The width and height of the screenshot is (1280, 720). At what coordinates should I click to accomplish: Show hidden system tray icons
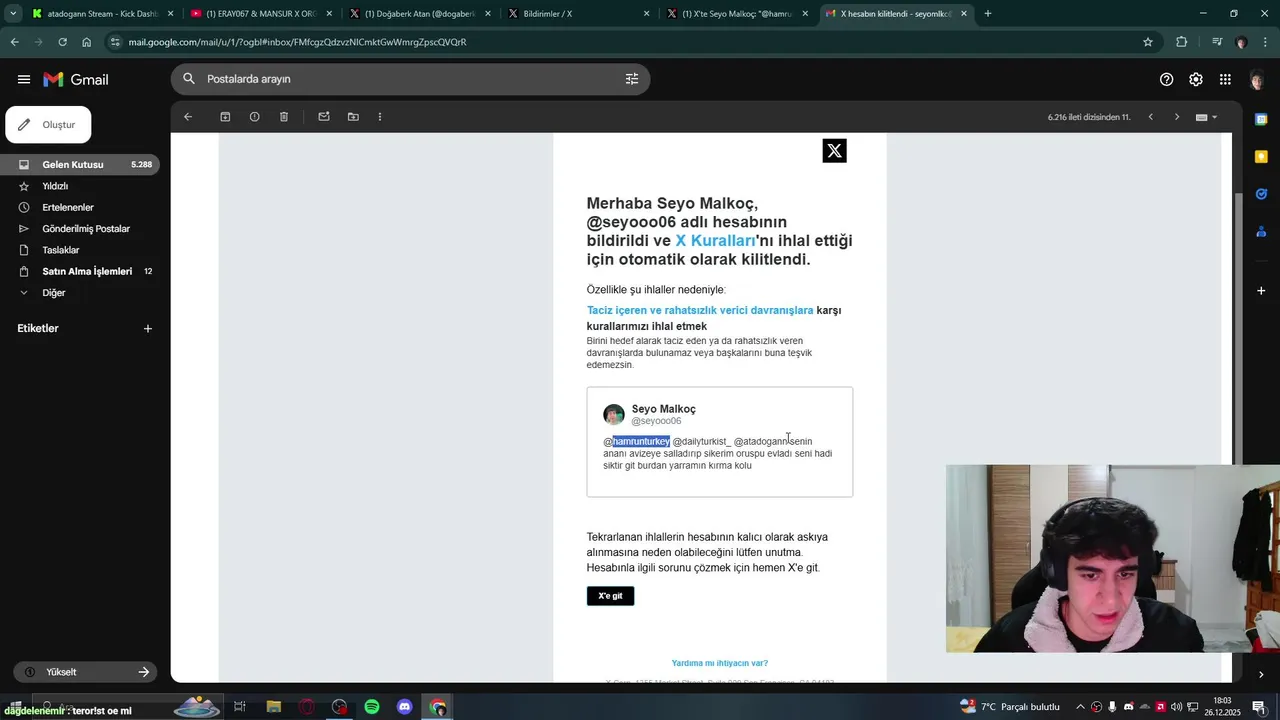(x=1079, y=707)
